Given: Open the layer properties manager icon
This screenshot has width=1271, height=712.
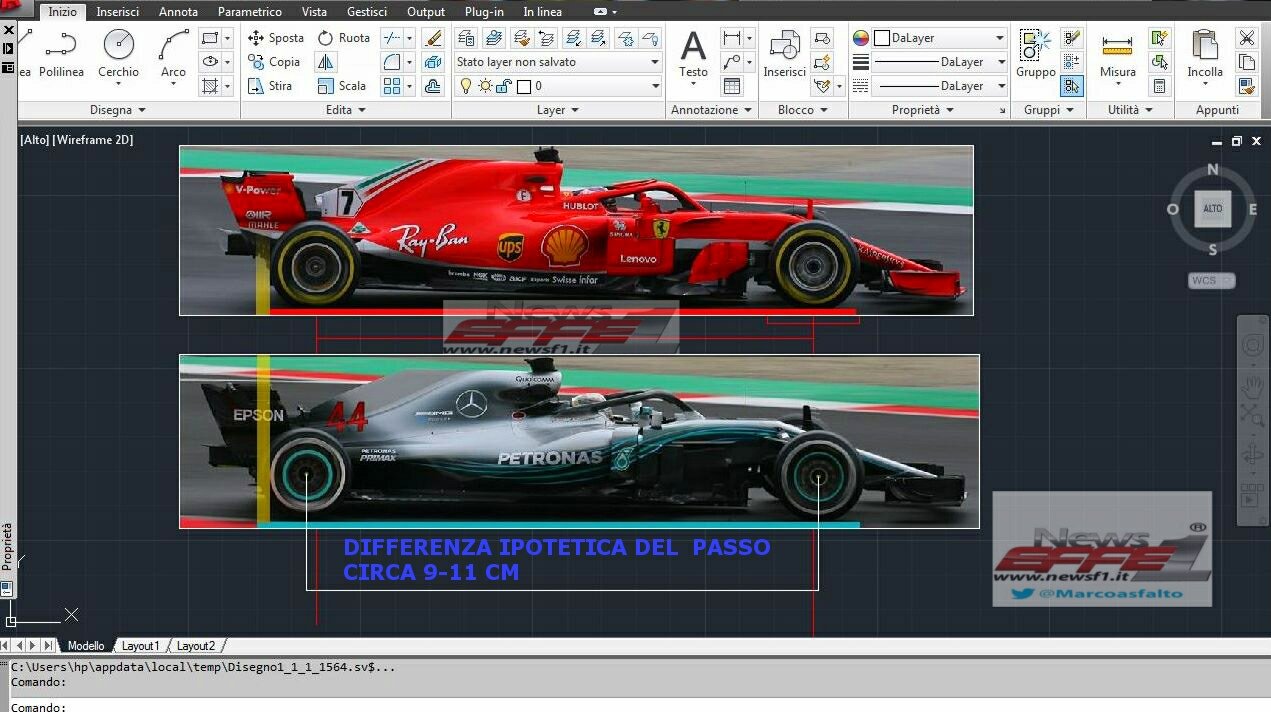Looking at the screenshot, I should (x=466, y=38).
